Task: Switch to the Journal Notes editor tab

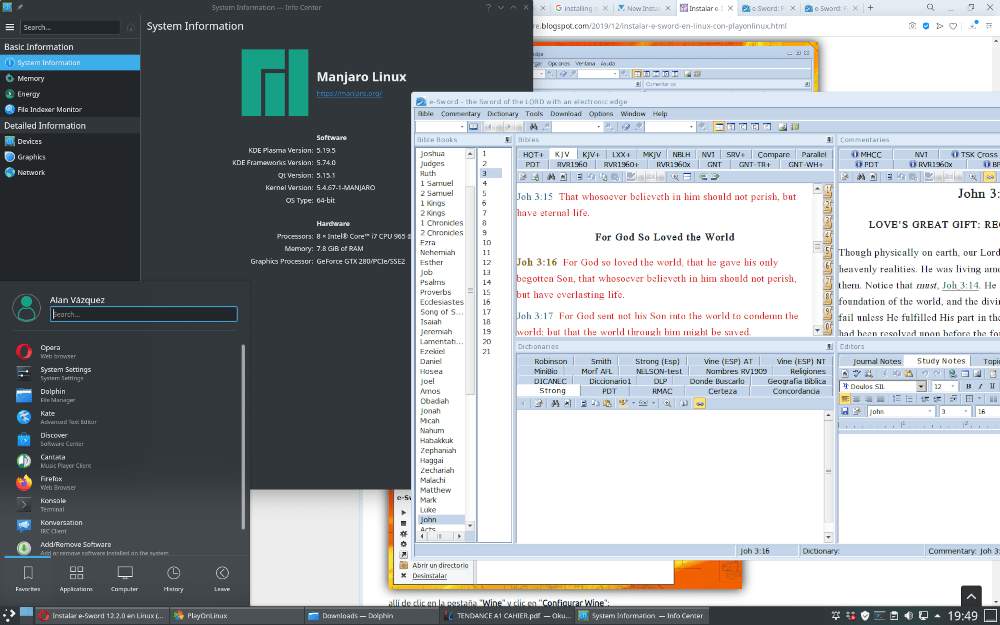Action: click(x=876, y=361)
